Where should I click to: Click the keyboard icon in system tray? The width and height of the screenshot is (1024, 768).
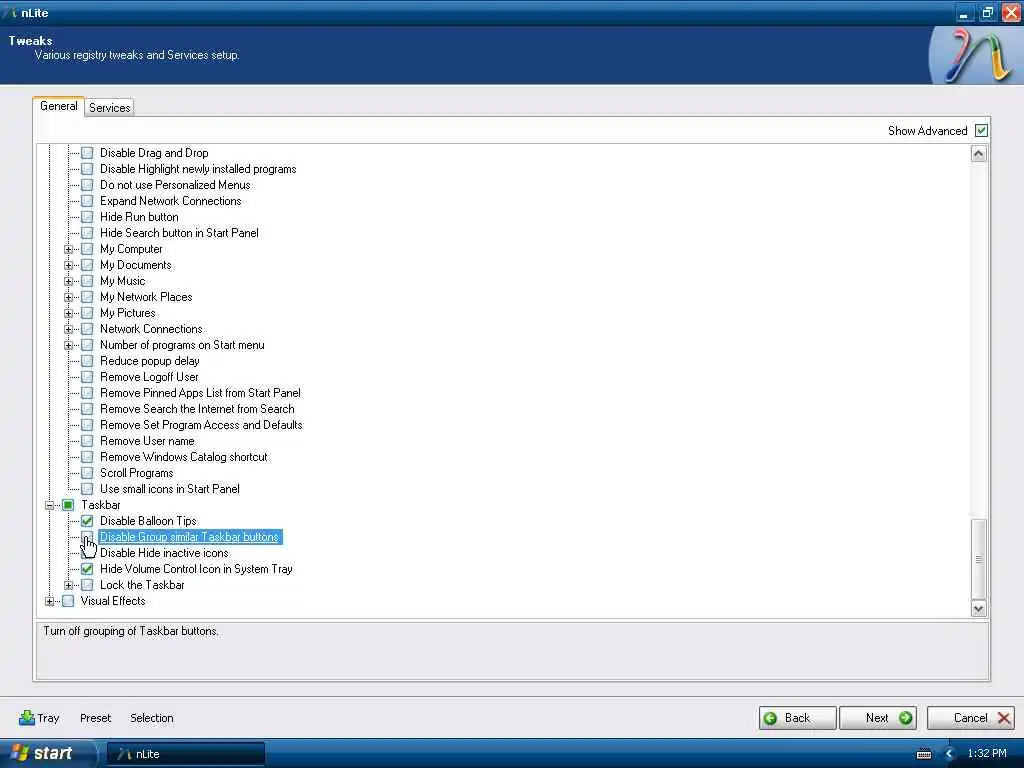pos(923,754)
